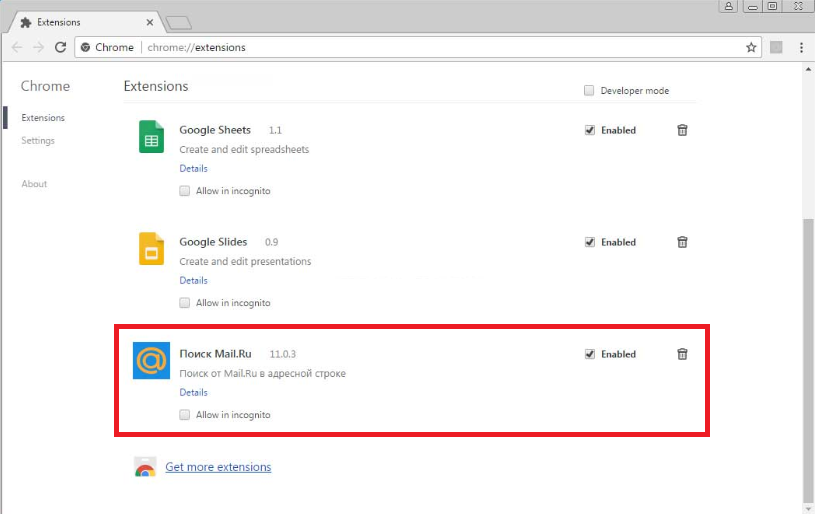Open a new tab with the blank tab button
The height and width of the screenshot is (514, 815).
click(178, 23)
